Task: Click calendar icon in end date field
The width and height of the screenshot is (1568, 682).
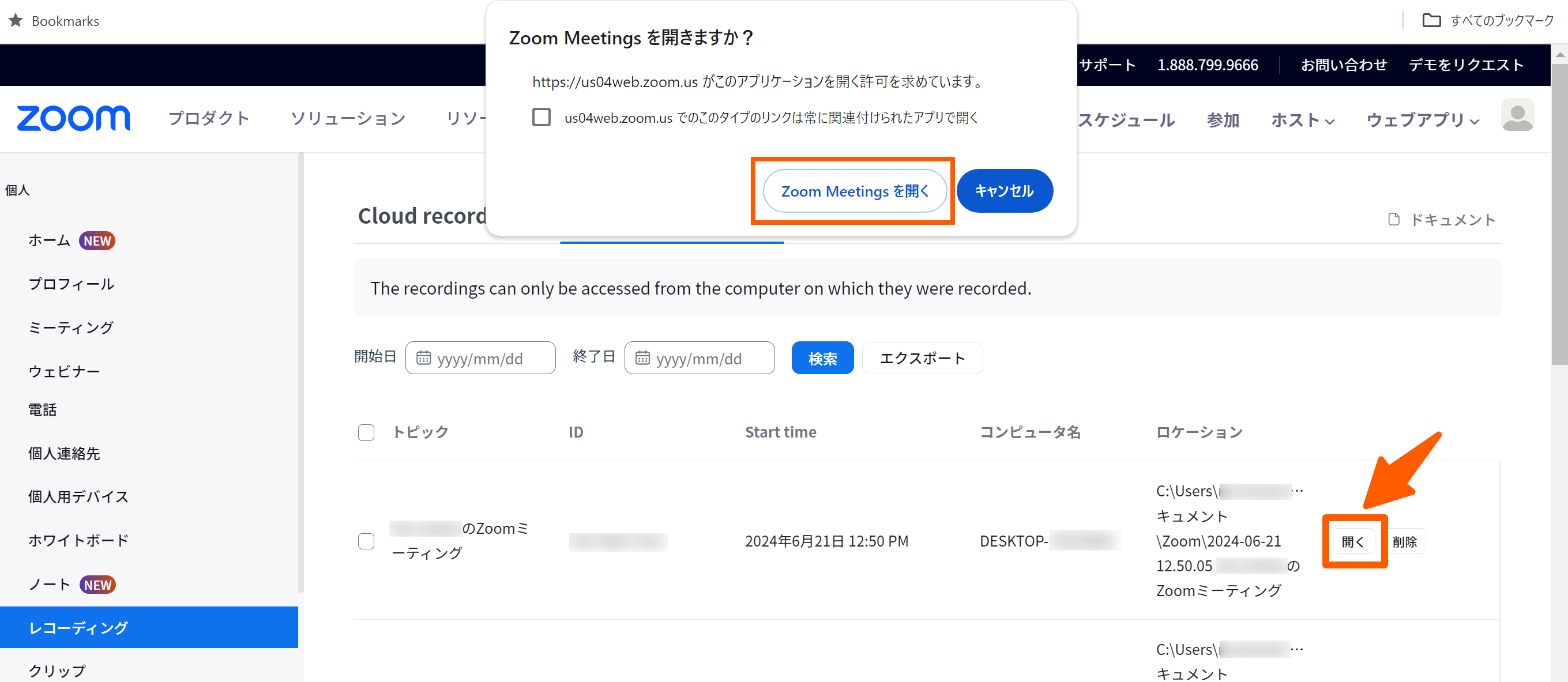Action: click(642, 359)
